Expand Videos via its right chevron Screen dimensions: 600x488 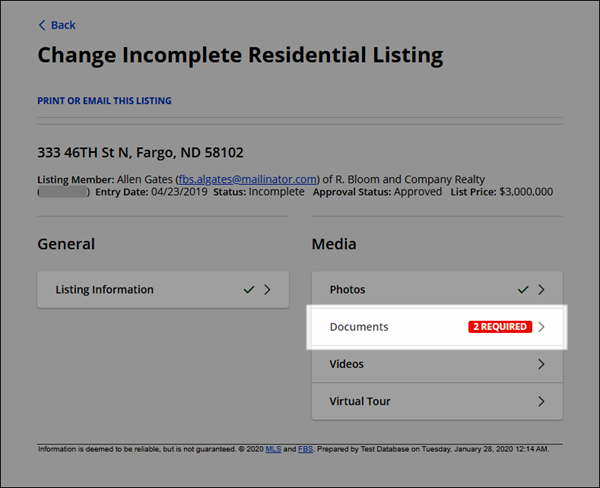[541, 364]
